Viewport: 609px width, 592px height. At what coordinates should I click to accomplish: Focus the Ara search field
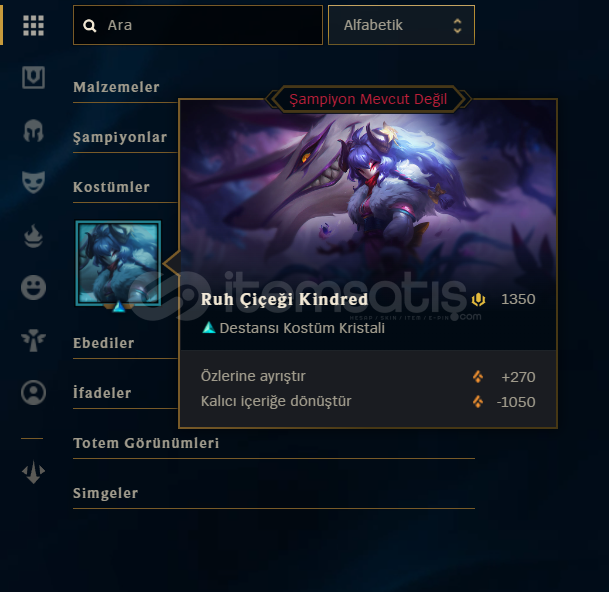pyautogui.click(x=198, y=25)
